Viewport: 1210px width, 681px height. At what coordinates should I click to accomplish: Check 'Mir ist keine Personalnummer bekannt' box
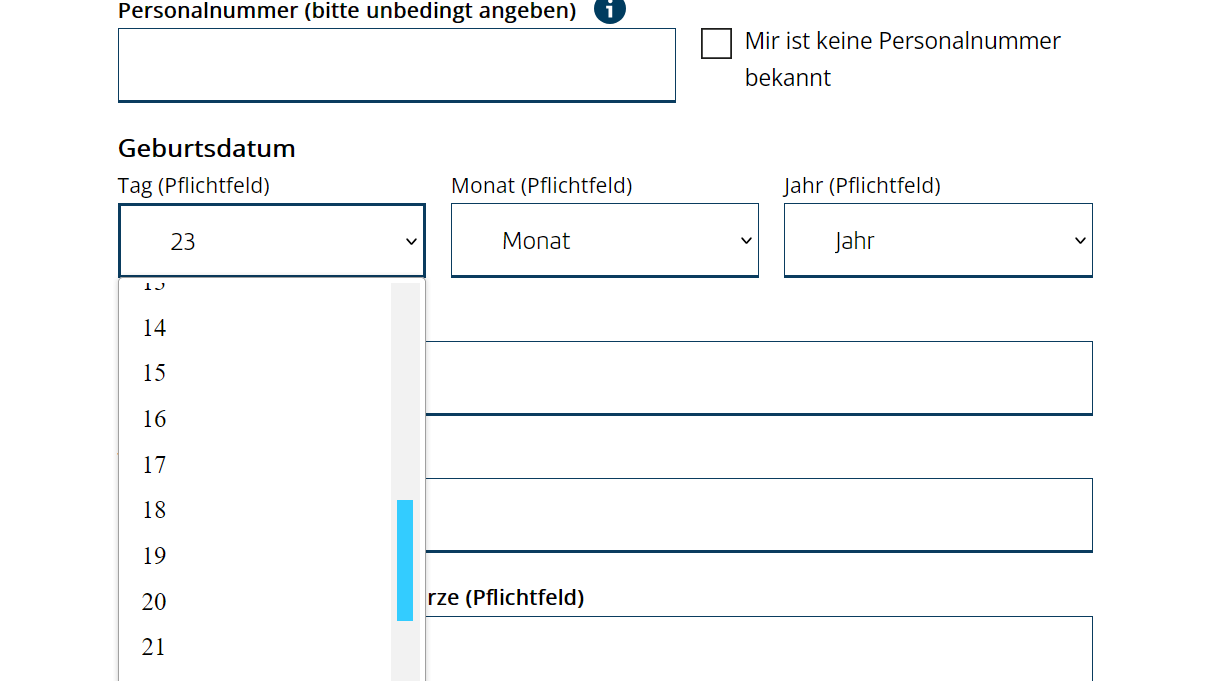[x=716, y=44]
